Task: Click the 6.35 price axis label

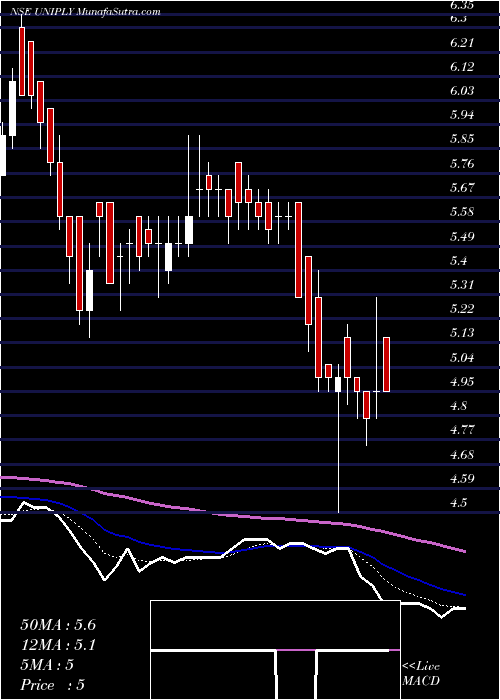Action: pos(462,7)
